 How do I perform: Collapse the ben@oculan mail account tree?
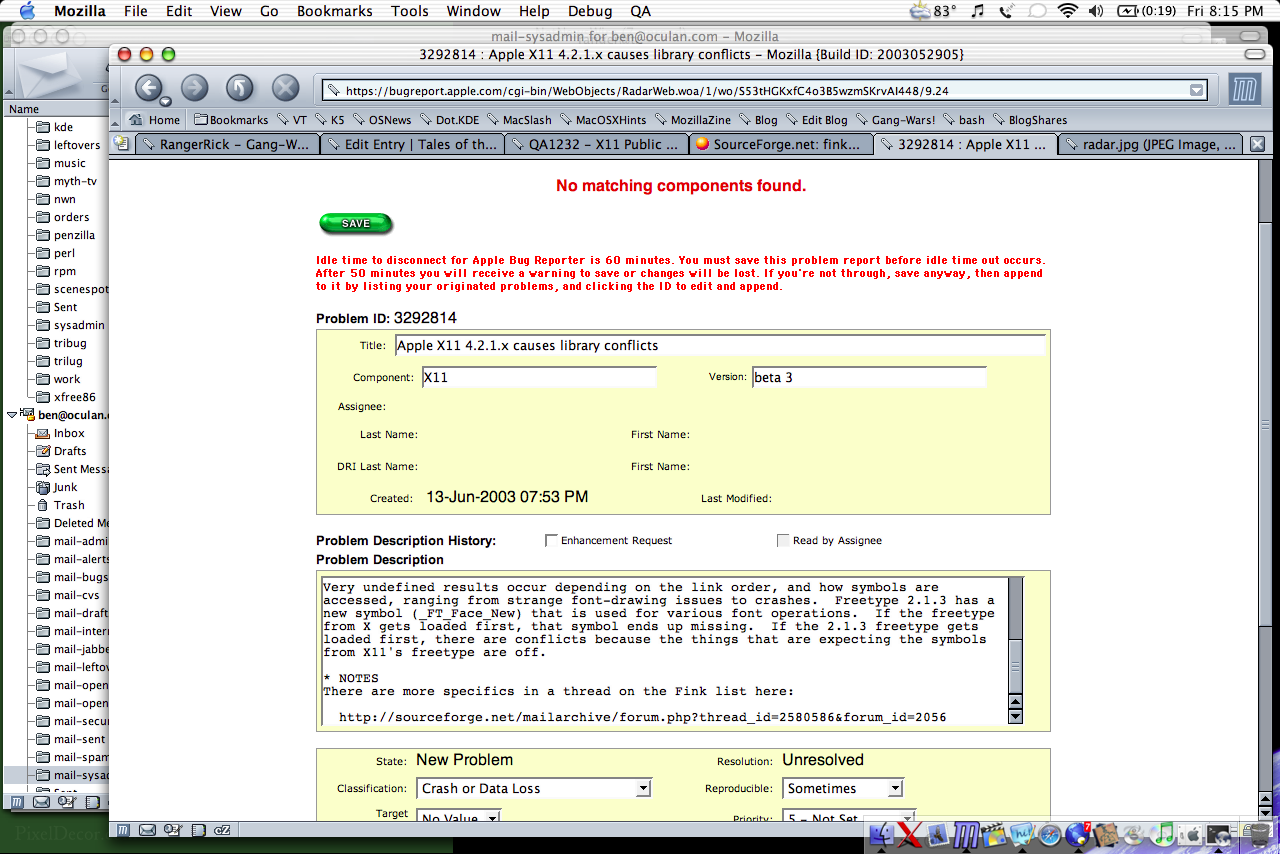click(x=11, y=415)
